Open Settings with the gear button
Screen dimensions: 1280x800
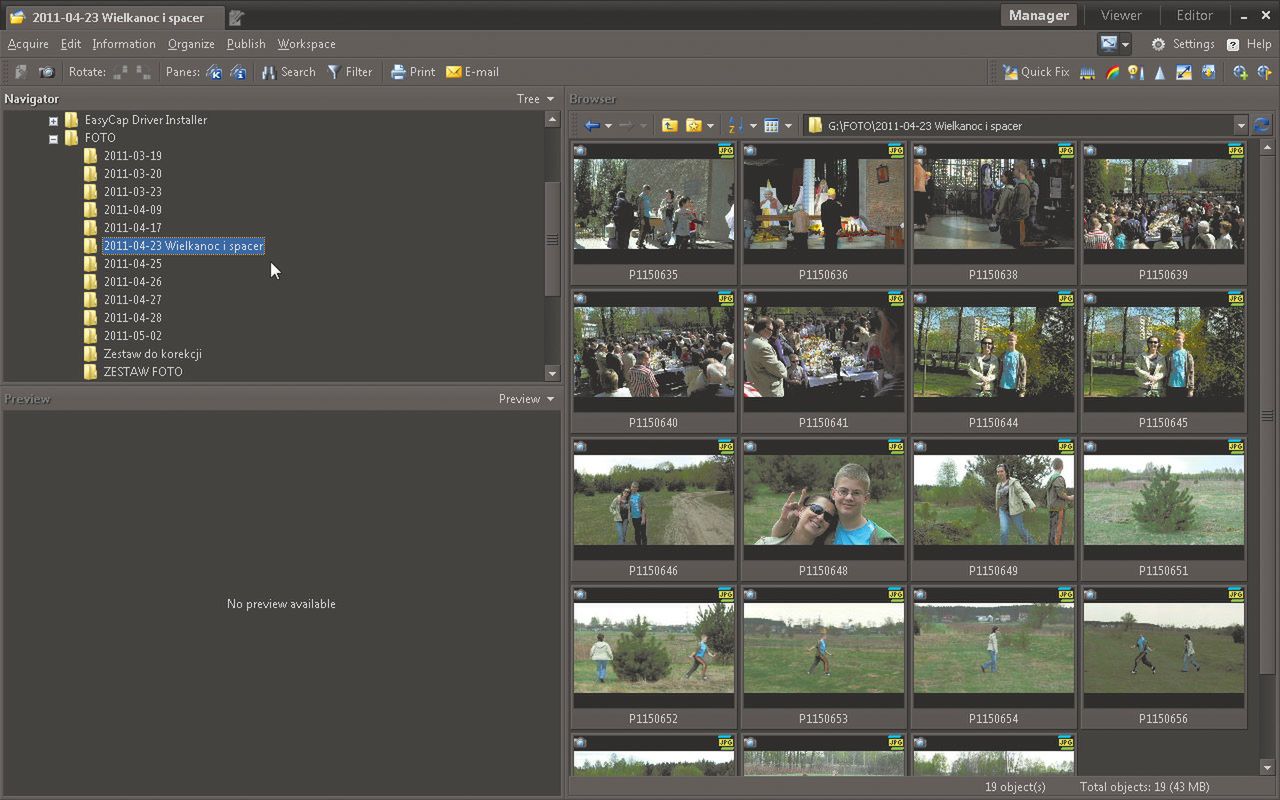1182,44
